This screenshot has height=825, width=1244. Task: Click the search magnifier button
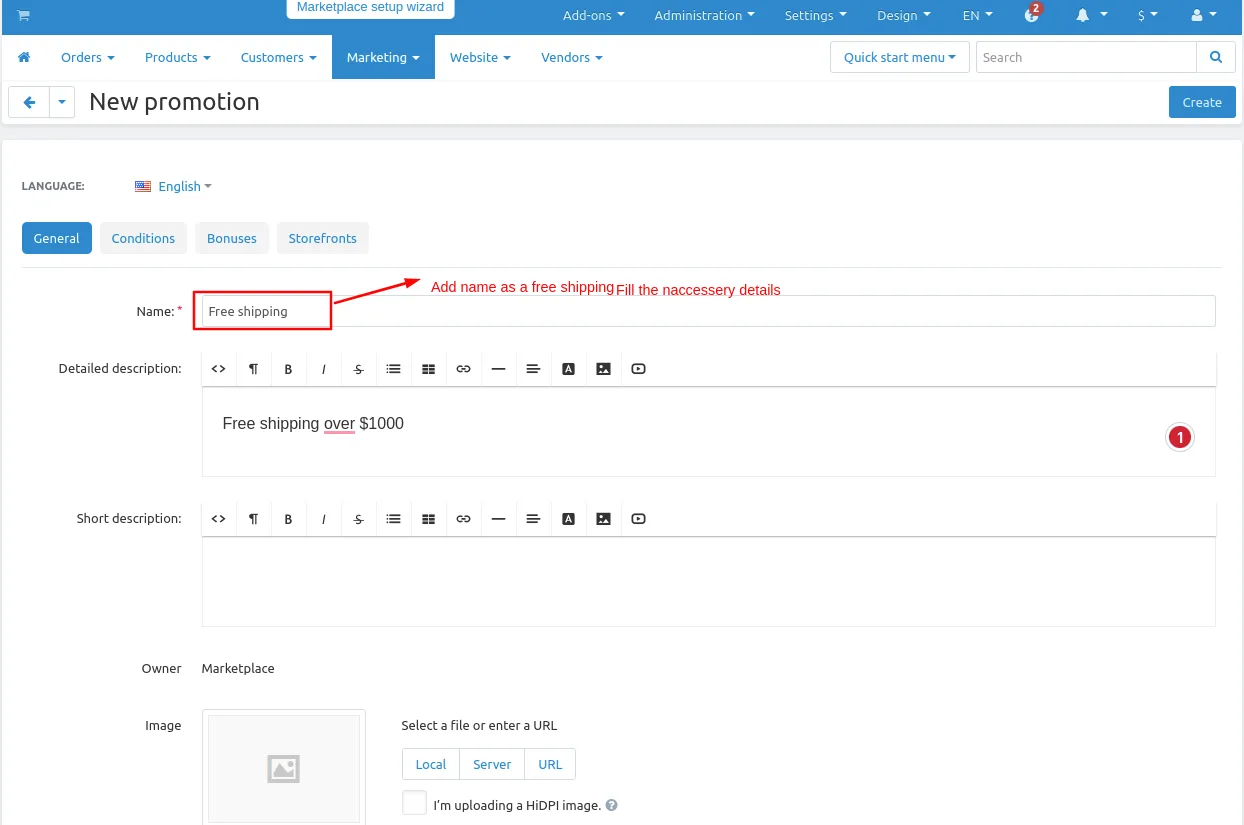pos(1216,57)
